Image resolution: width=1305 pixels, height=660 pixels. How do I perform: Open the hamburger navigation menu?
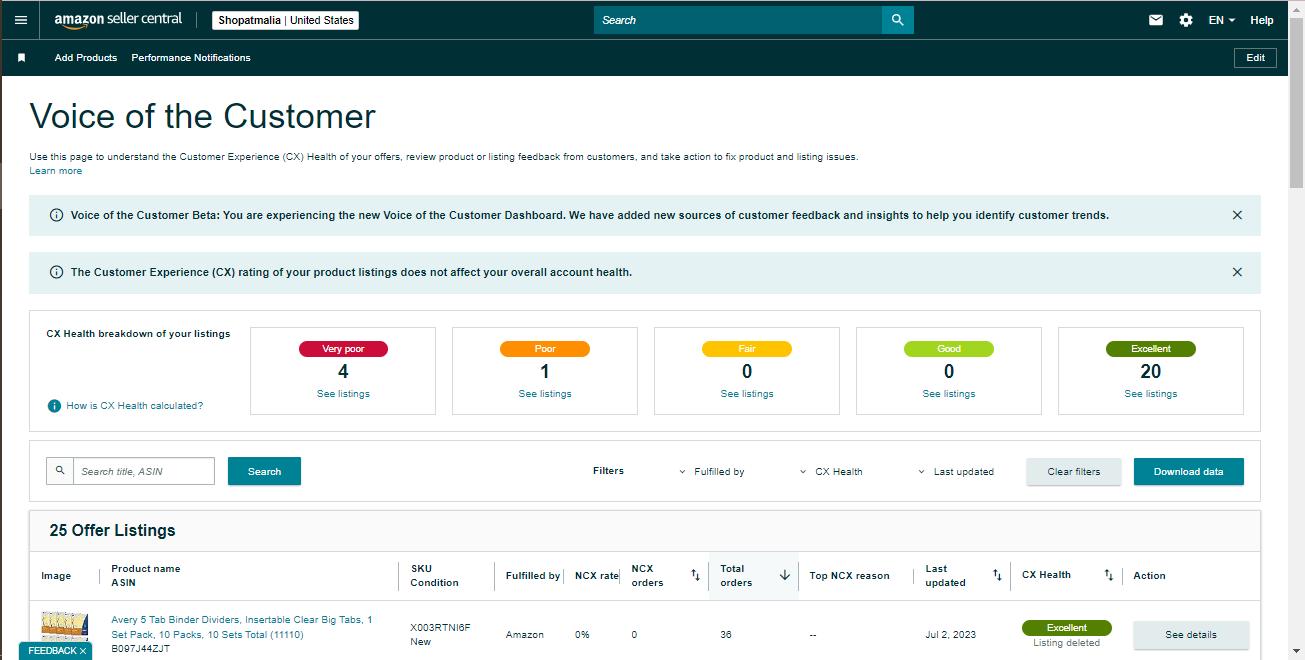coord(21,20)
